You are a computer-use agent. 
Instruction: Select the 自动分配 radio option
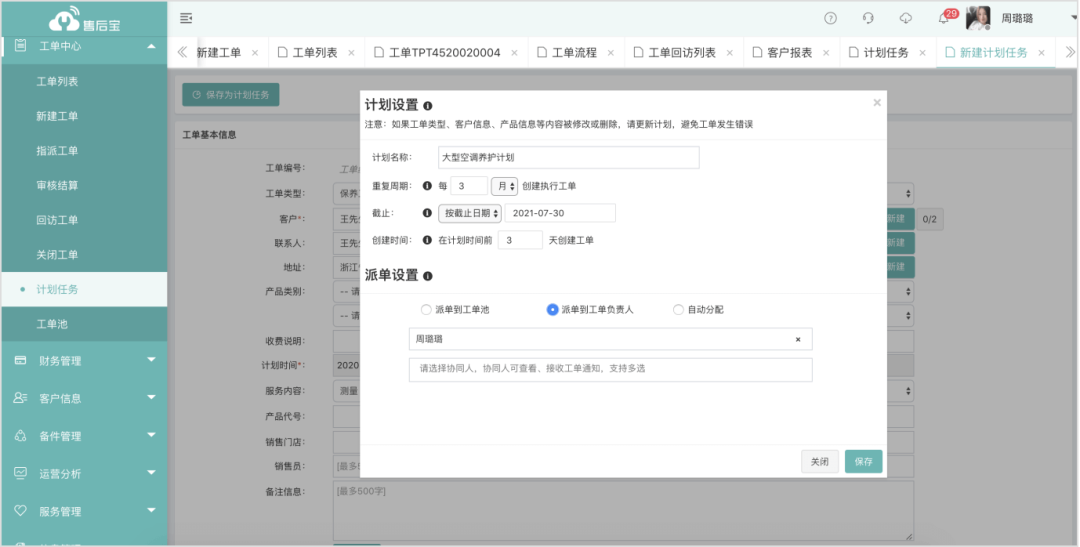679,310
